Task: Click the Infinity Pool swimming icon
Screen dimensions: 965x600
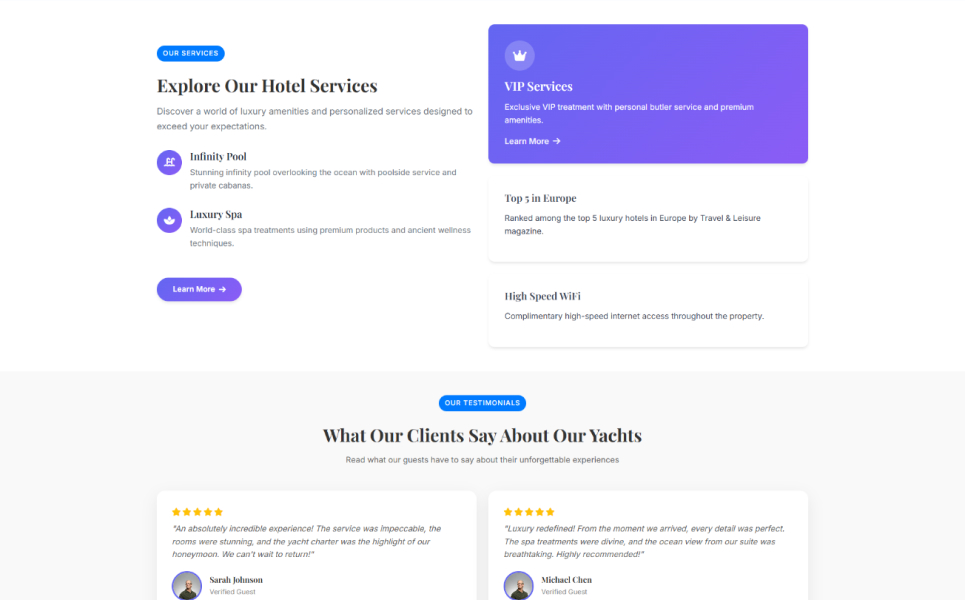Action: pos(170,162)
